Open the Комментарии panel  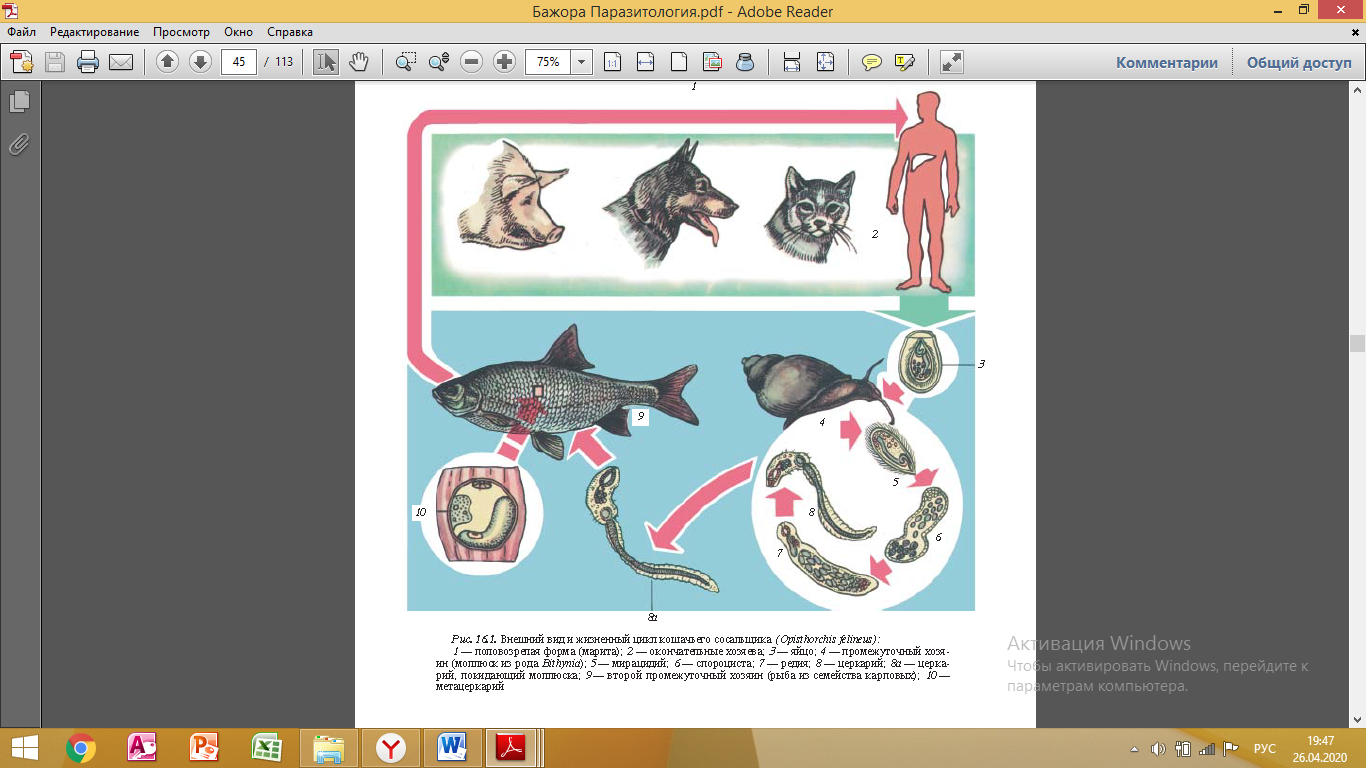[1167, 62]
